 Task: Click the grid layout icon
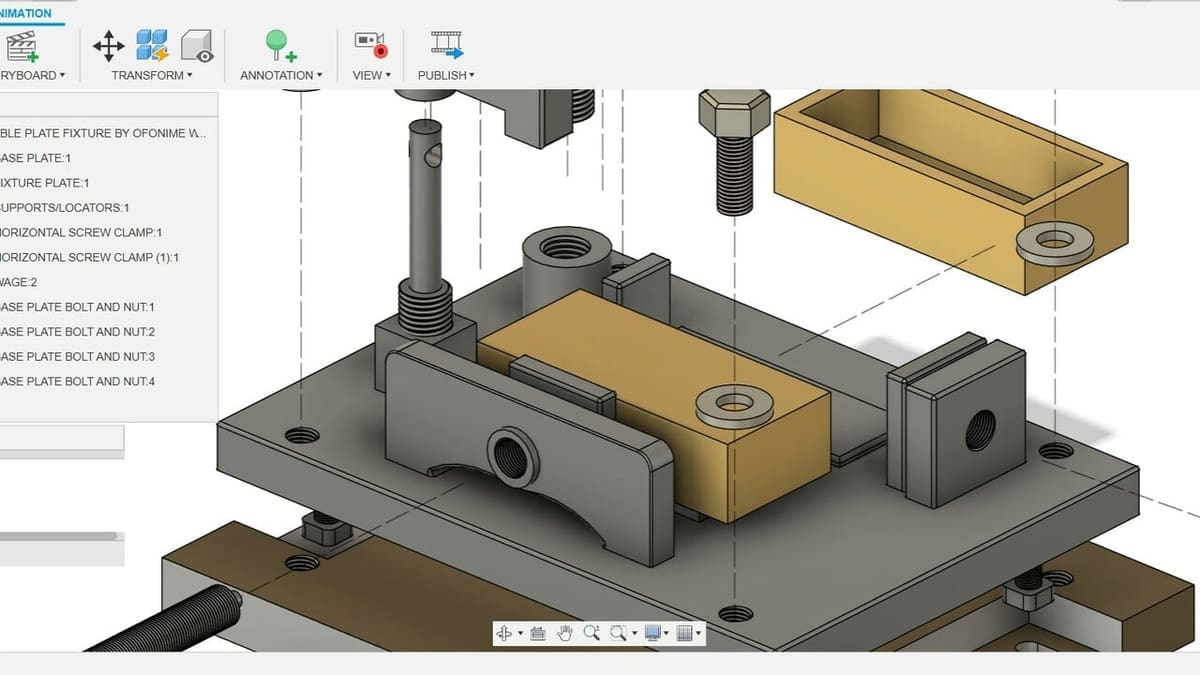(x=684, y=632)
